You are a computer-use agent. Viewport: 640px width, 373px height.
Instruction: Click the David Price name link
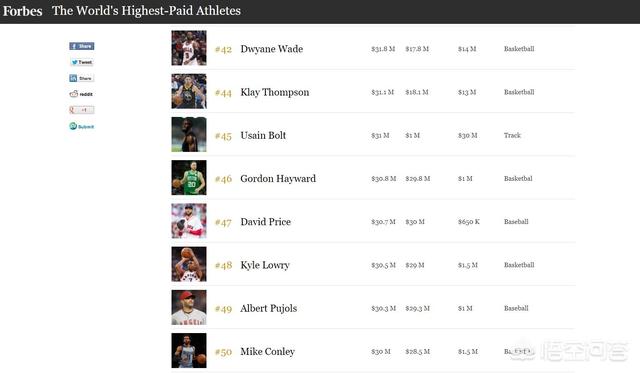click(266, 222)
